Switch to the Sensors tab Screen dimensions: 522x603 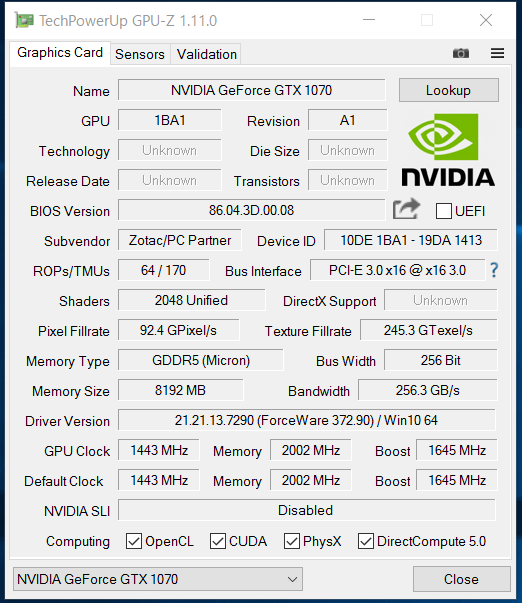click(x=140, y=54)
